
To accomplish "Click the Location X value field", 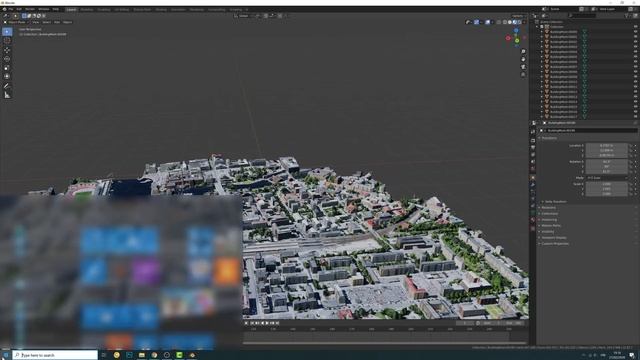I will [607, 145].
